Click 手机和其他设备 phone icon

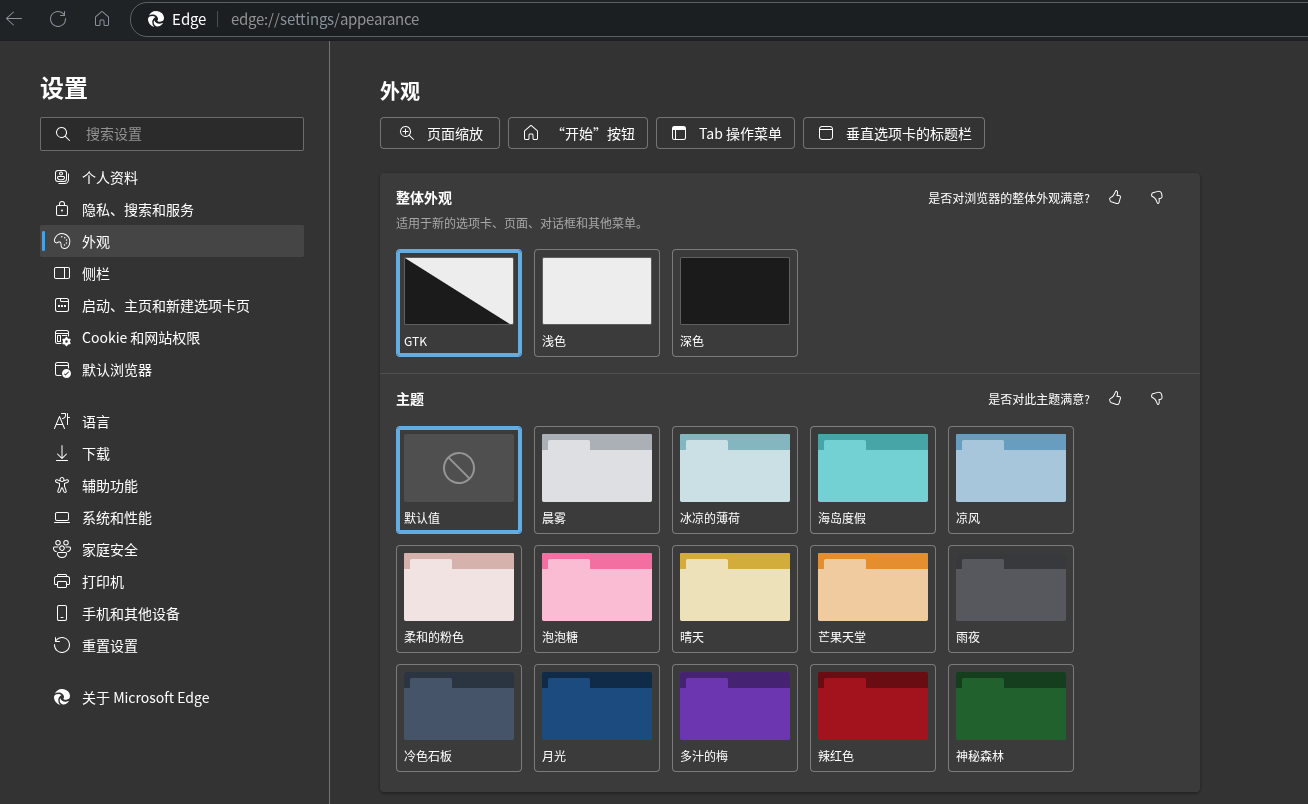click(62, 614)
